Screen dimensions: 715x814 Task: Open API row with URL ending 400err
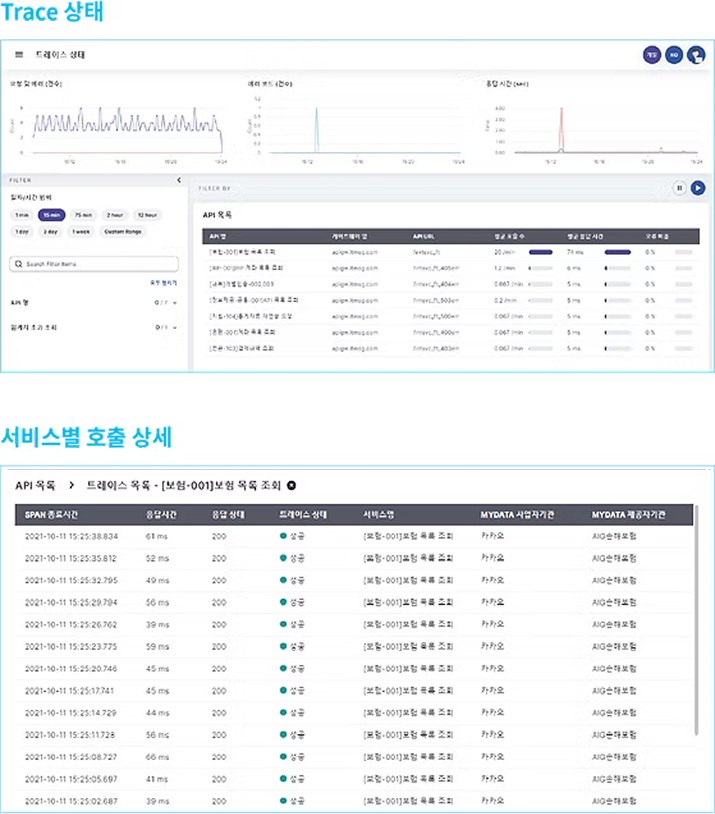click(451, 333)
